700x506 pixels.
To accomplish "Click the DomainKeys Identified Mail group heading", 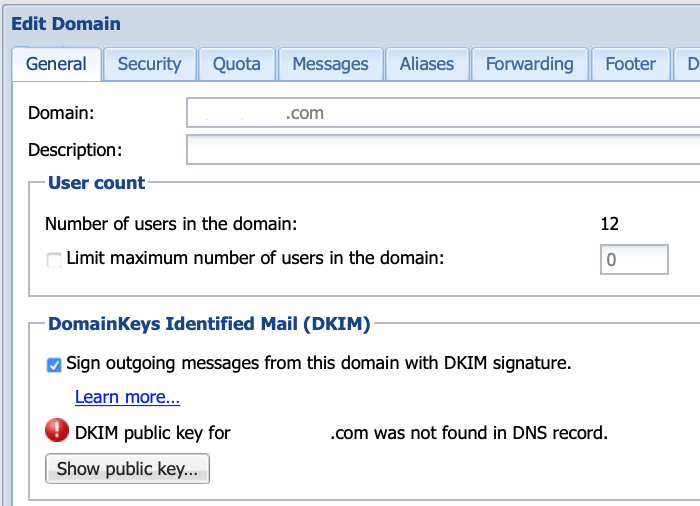I will click(209, 324).
